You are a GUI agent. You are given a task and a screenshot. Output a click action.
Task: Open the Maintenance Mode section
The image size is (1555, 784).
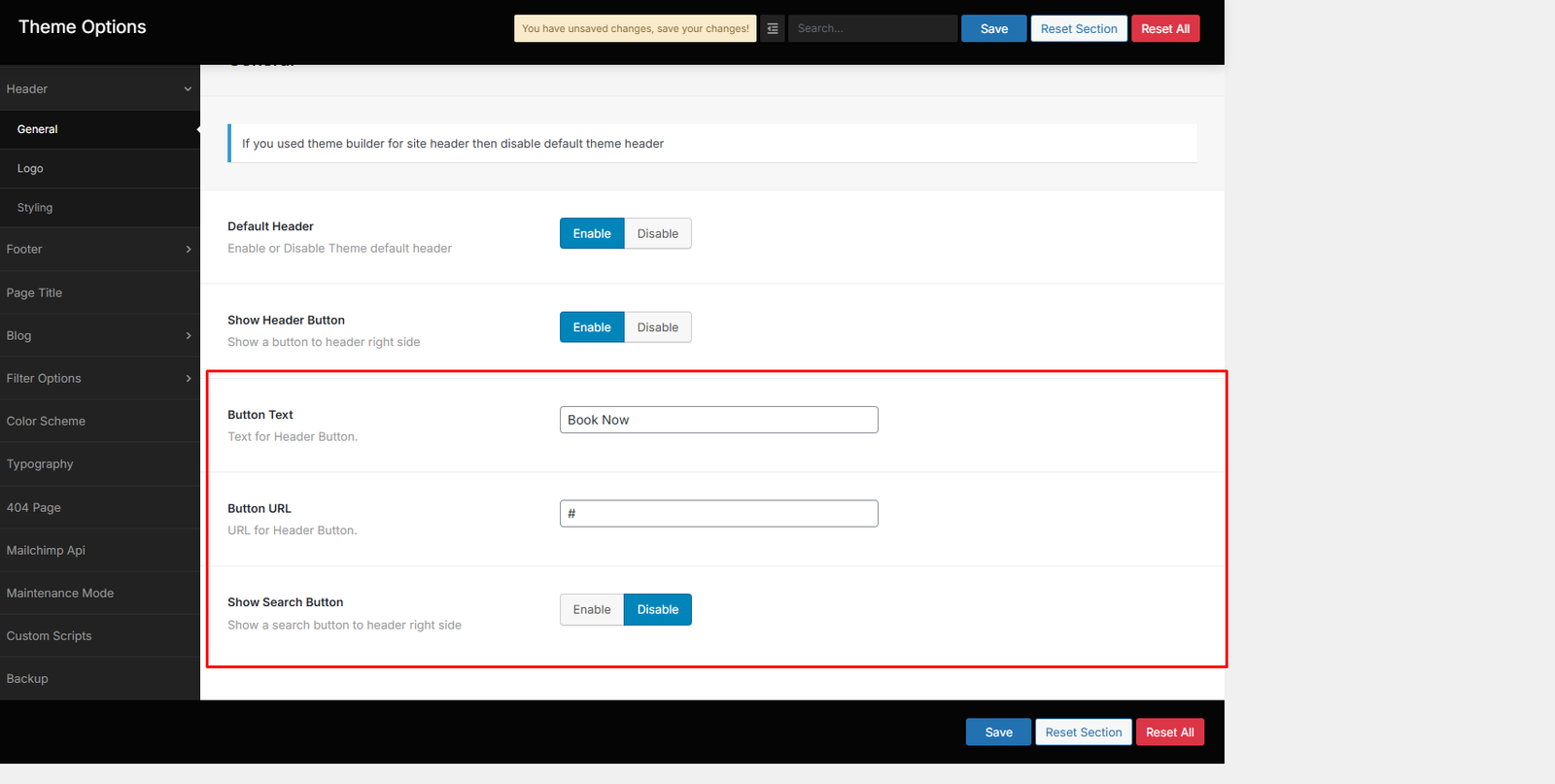point(60,594)
